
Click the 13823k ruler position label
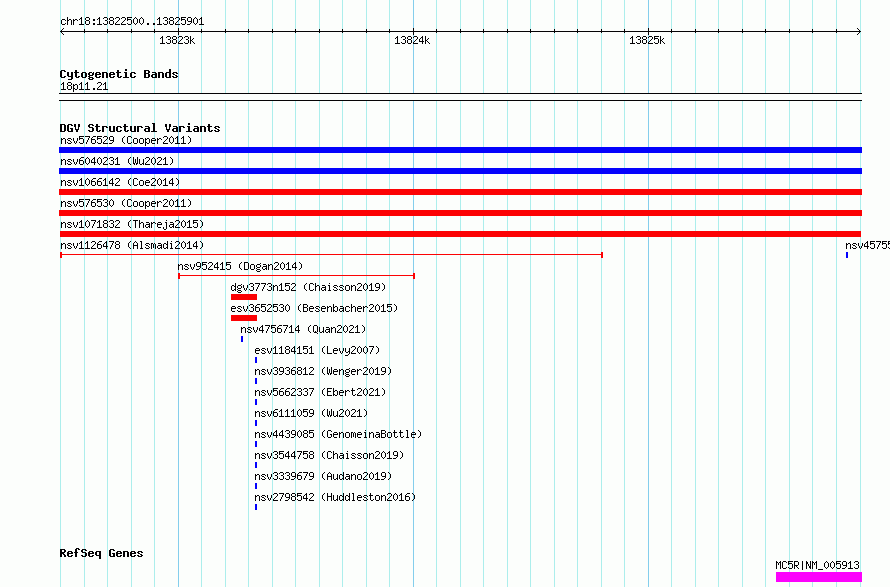click(x=177, y=40)
